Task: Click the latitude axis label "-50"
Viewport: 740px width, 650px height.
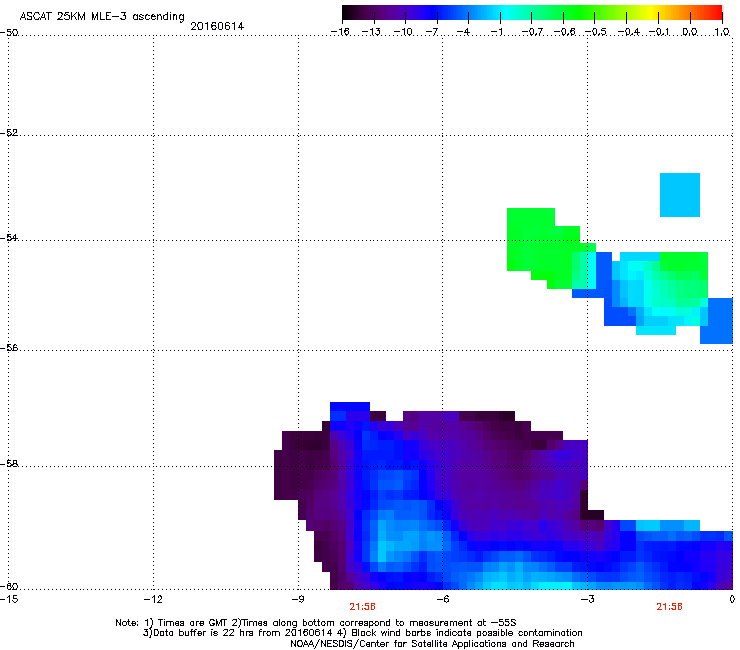Action: (9, 33)
